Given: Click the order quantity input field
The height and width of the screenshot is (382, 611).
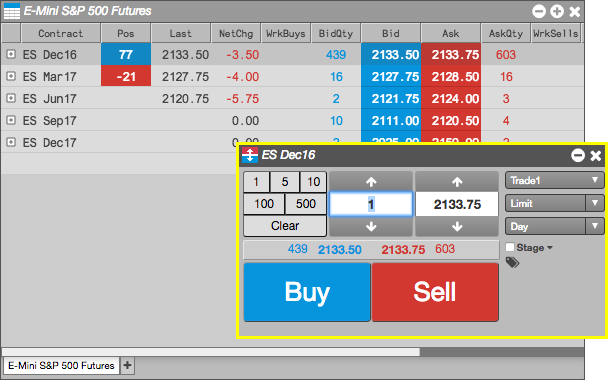Looking at the screenshot, I should (371, 204).
